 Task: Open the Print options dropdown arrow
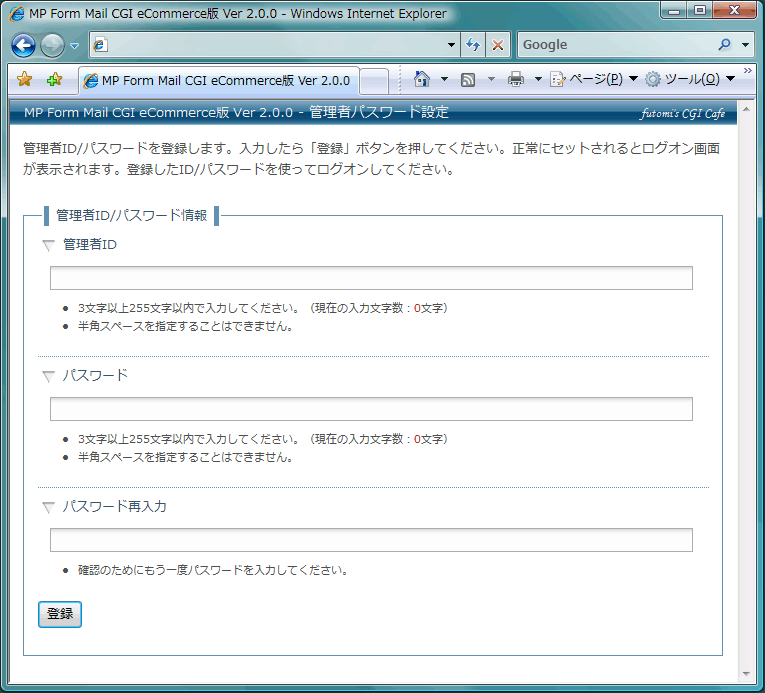(538, 79)
